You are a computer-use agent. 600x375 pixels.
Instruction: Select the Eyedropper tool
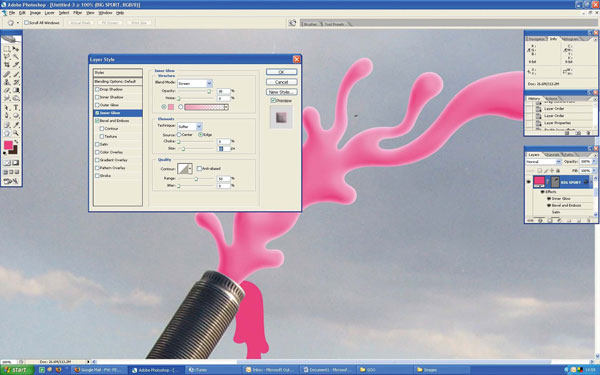[x=16, y=125]
